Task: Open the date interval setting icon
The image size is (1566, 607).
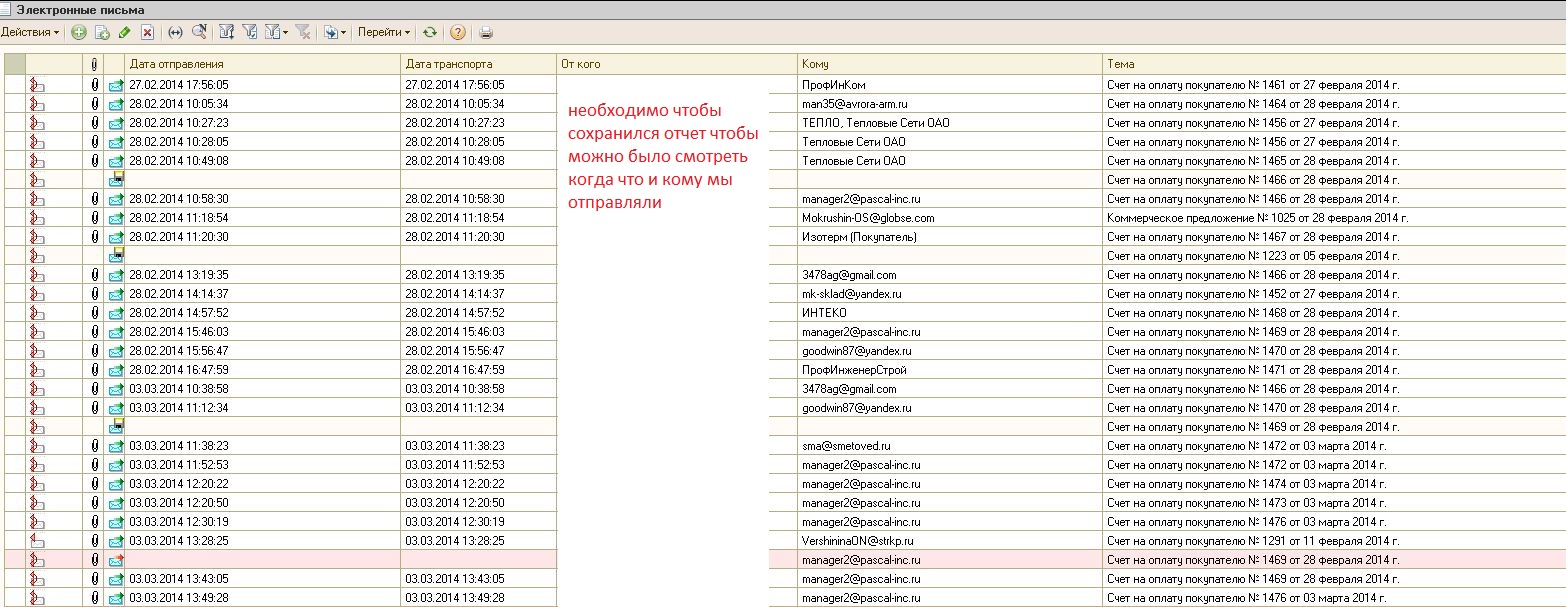Action: [x=175, y=32]
